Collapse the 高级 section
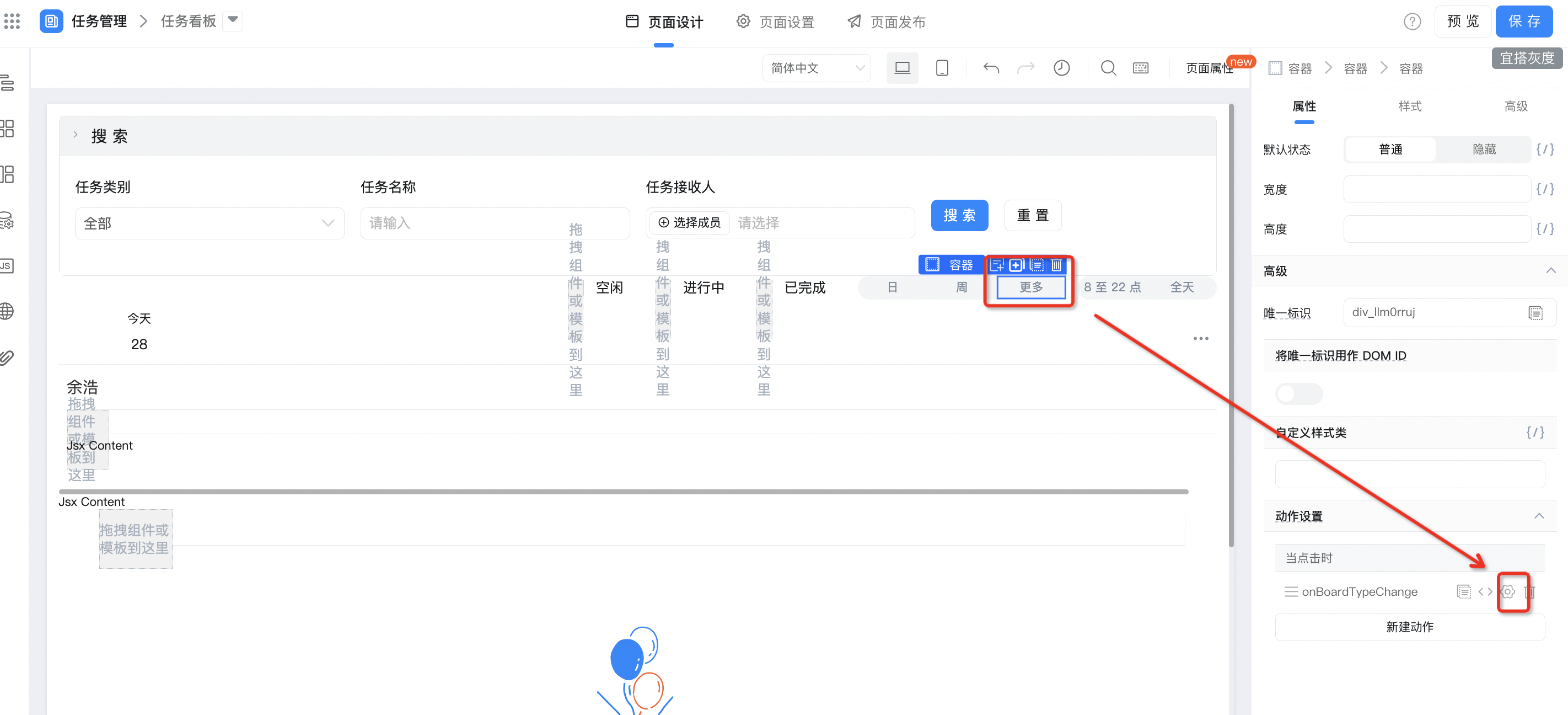 coord(1550,271)
